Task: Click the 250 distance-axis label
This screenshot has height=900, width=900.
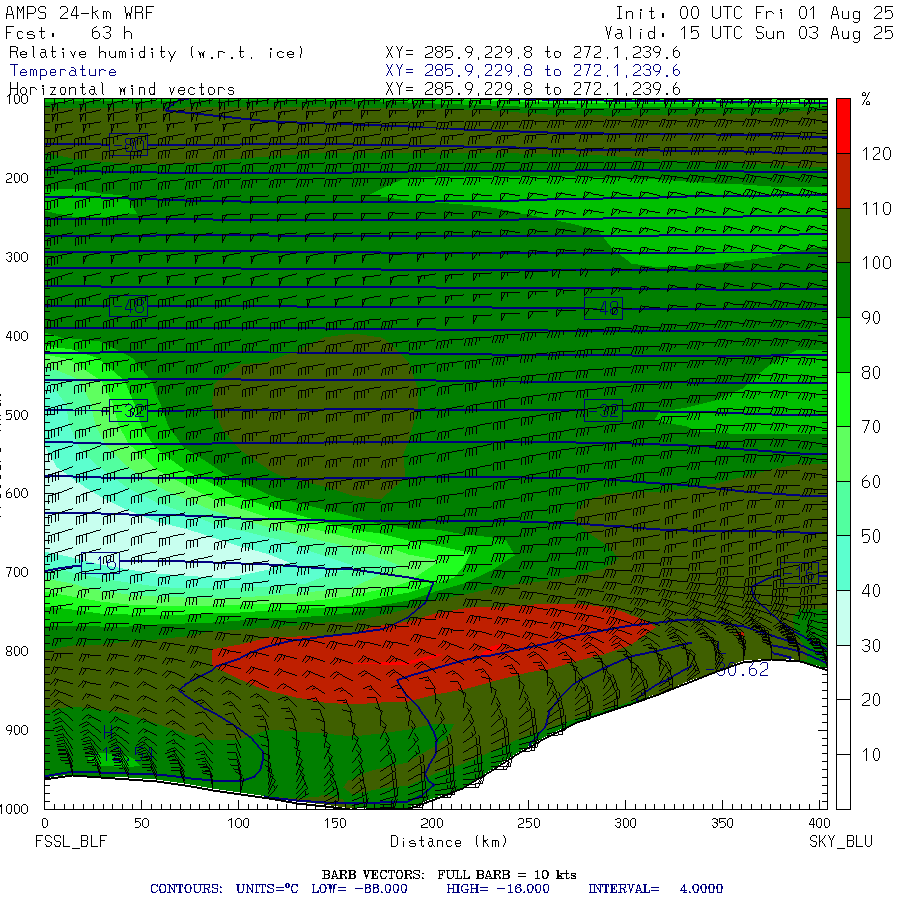Action: [x=528, y=823]
